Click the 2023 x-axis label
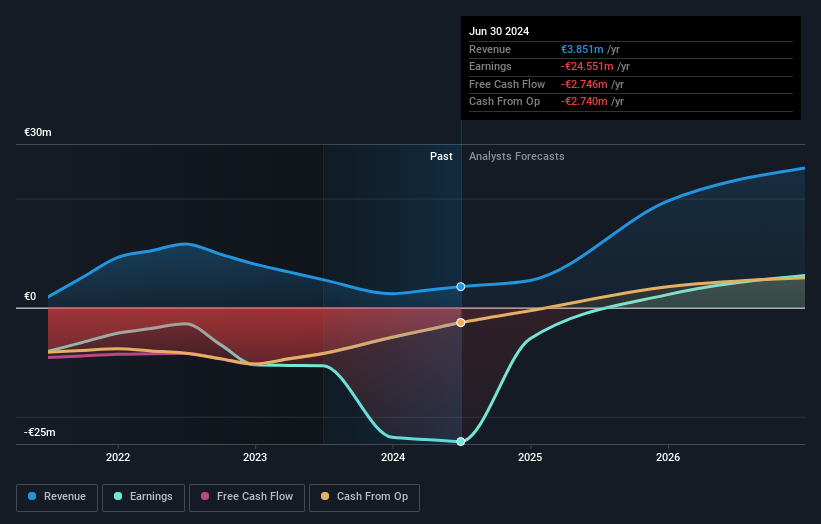 [x=255, y=457]
